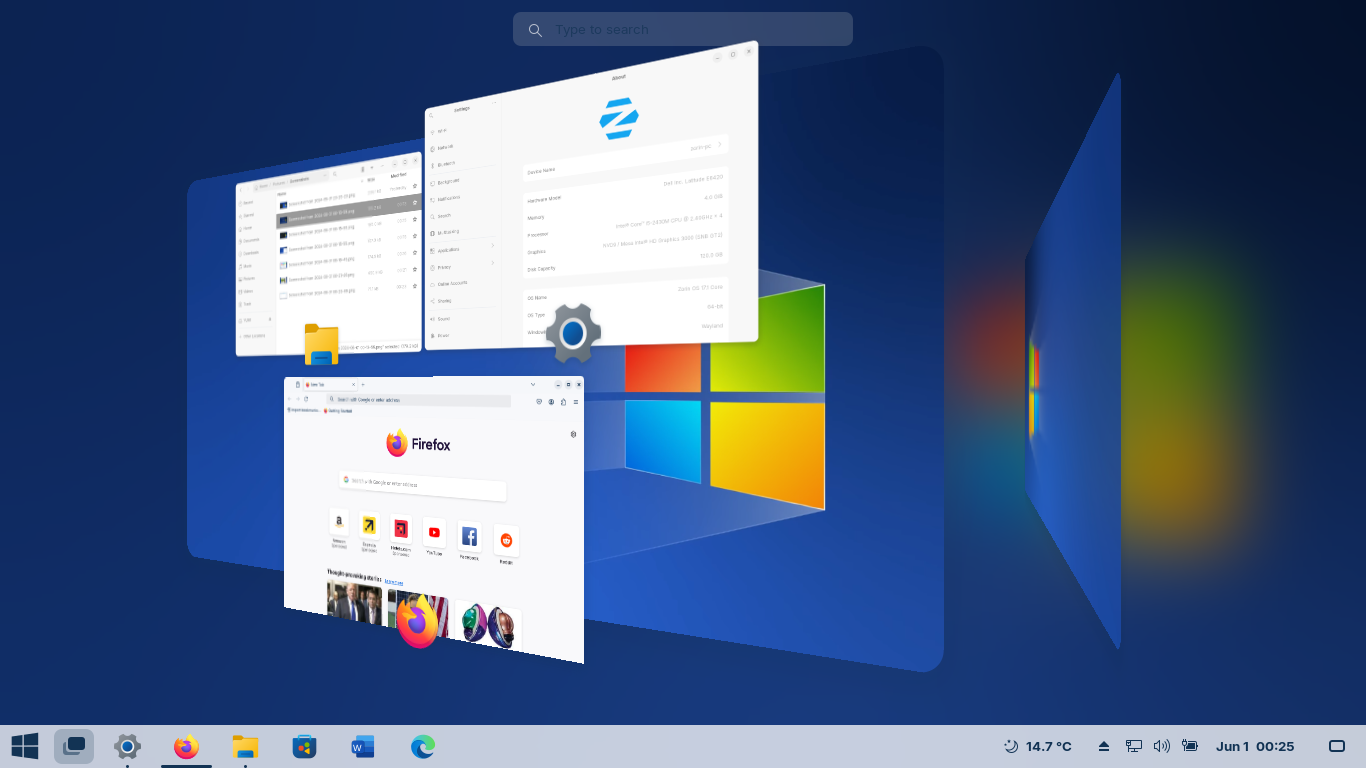1366x768 pixels.
Task: Click the large gear icon badge on Settings window
Action: click(x=573, y=333)
